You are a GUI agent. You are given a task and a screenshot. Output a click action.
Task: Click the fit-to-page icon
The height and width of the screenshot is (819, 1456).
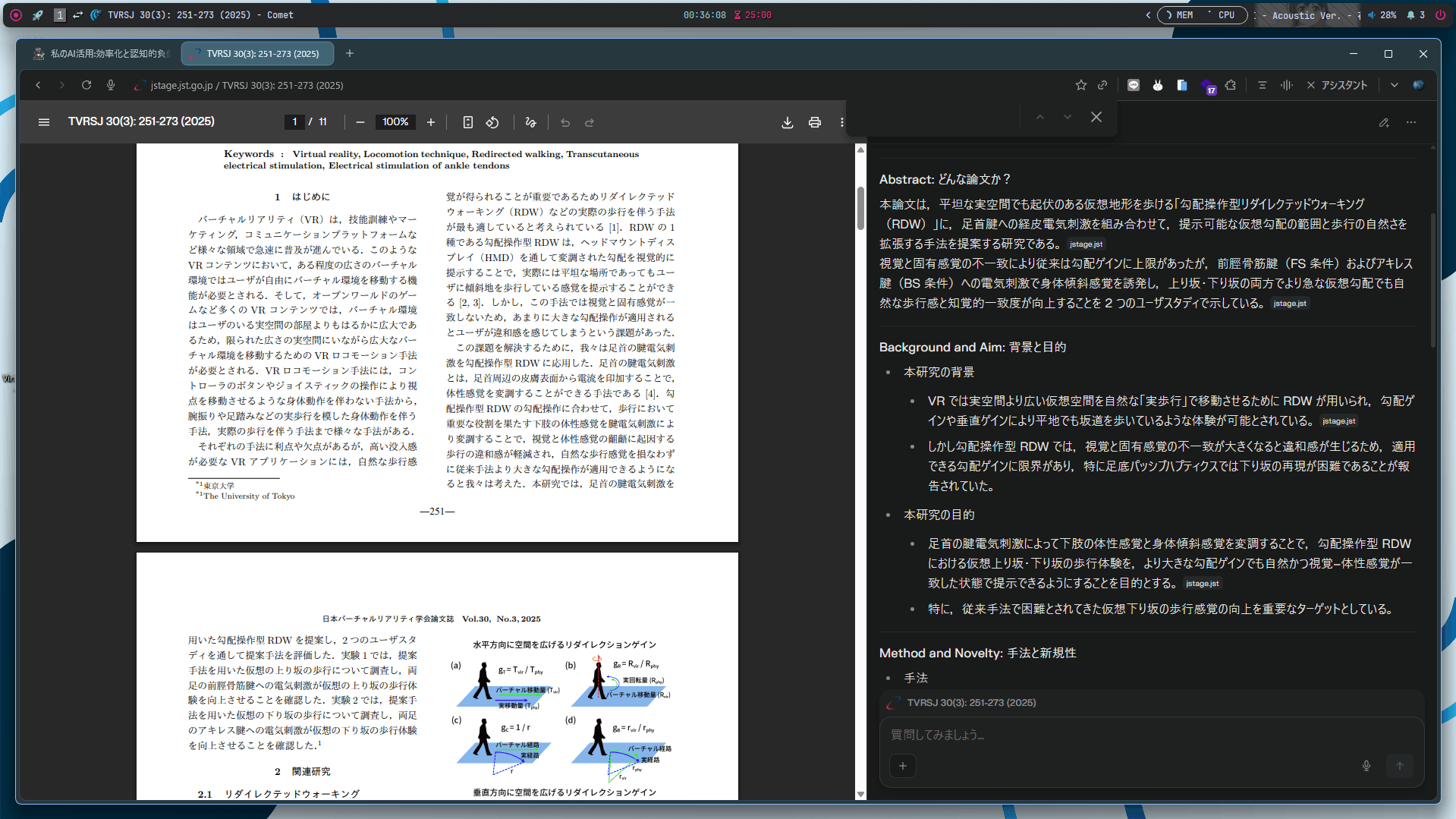coord(468,122)
